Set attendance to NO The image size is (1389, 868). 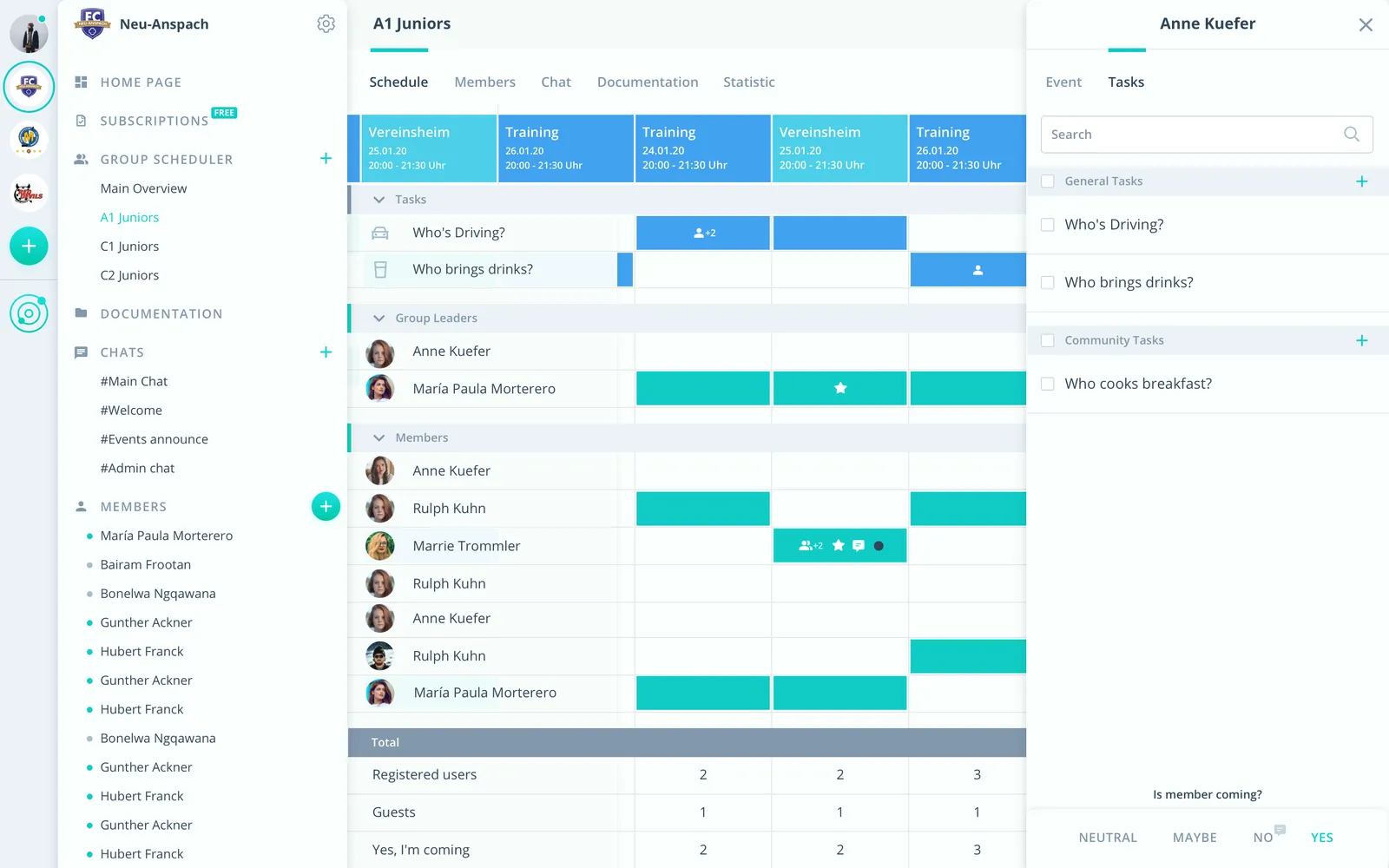tap(1263, 838)
